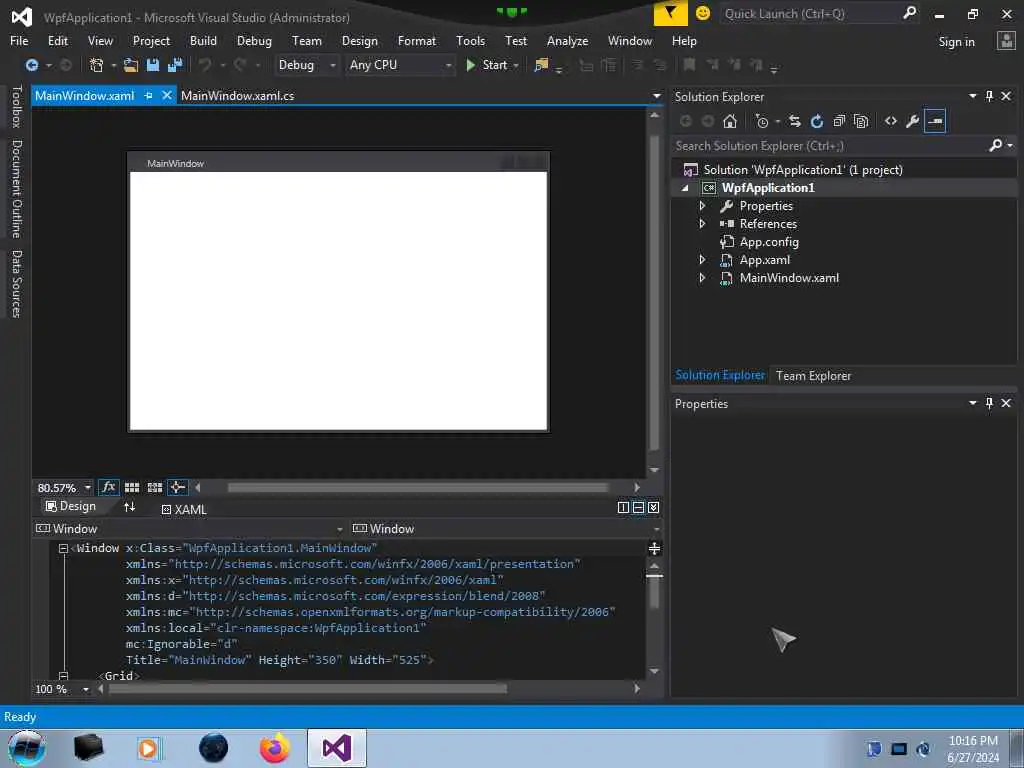Click the View Code icon in Solution Explorer

click(x=891, y=121)
